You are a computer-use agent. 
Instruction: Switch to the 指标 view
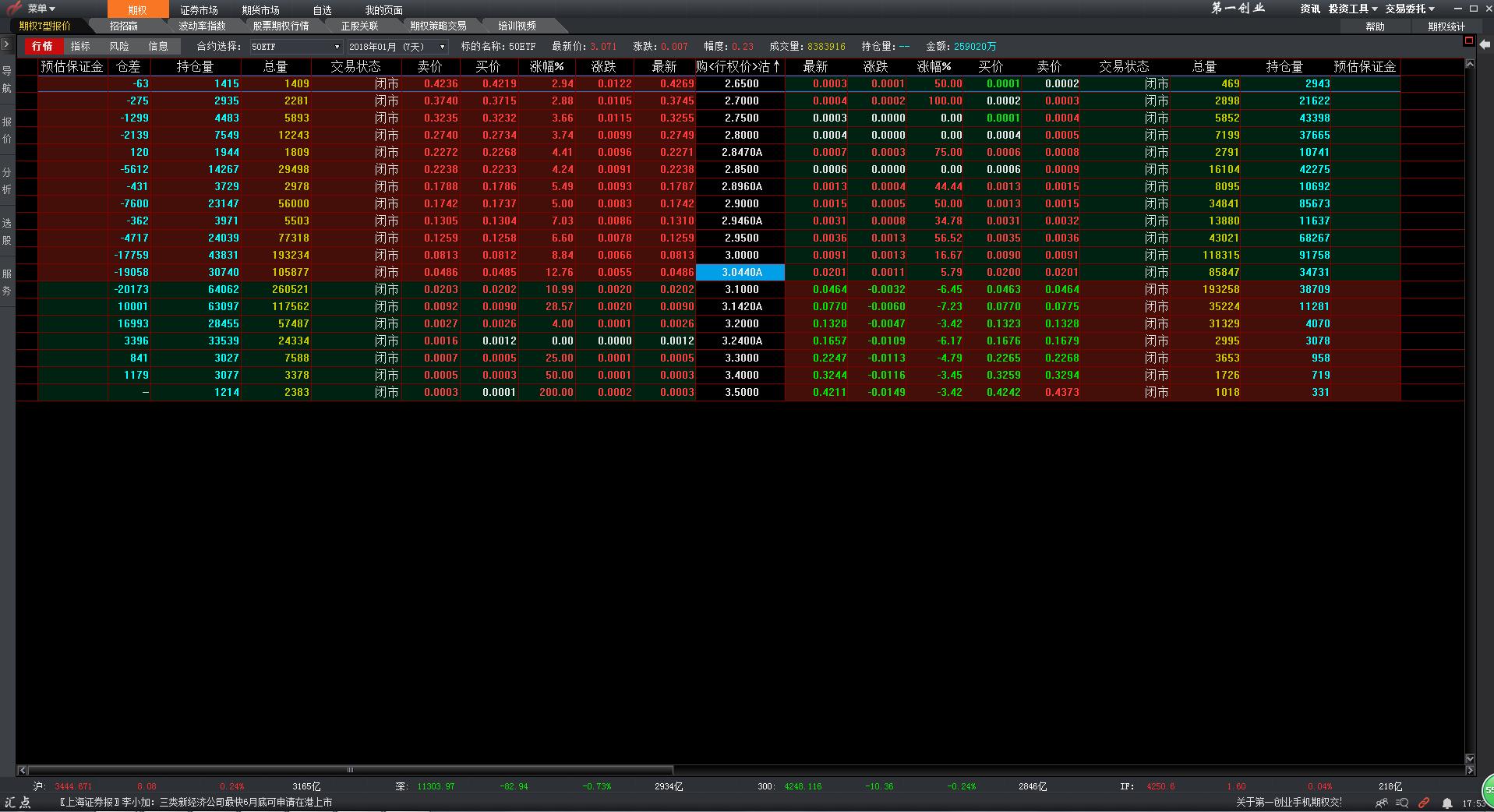click(x=80, y=47)
